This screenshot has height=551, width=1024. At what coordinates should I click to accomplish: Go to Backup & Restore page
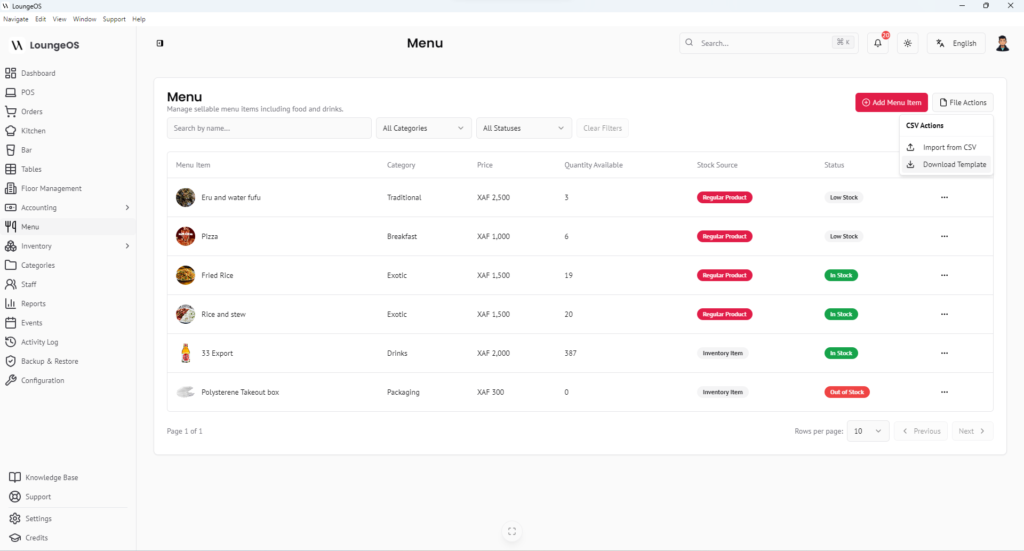[49, 361]
